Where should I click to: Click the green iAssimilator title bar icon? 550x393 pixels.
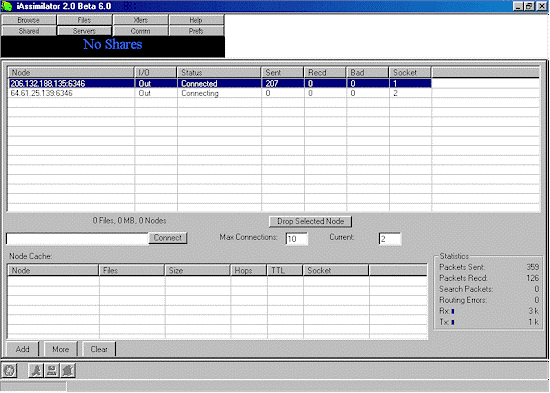pos(6,6)
